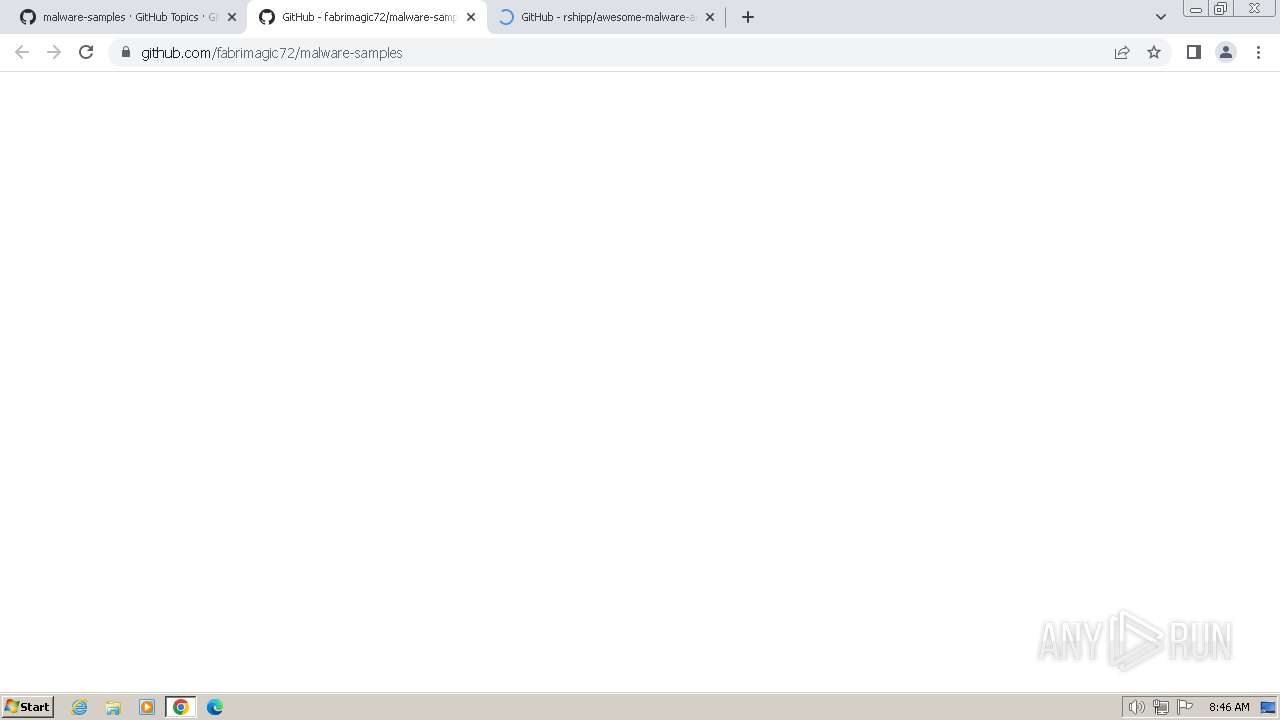Image resolution: width=1280 pixels, height=720 pixels.
Task: Open the Chrome profile menu
Action: click(1226, 52)
